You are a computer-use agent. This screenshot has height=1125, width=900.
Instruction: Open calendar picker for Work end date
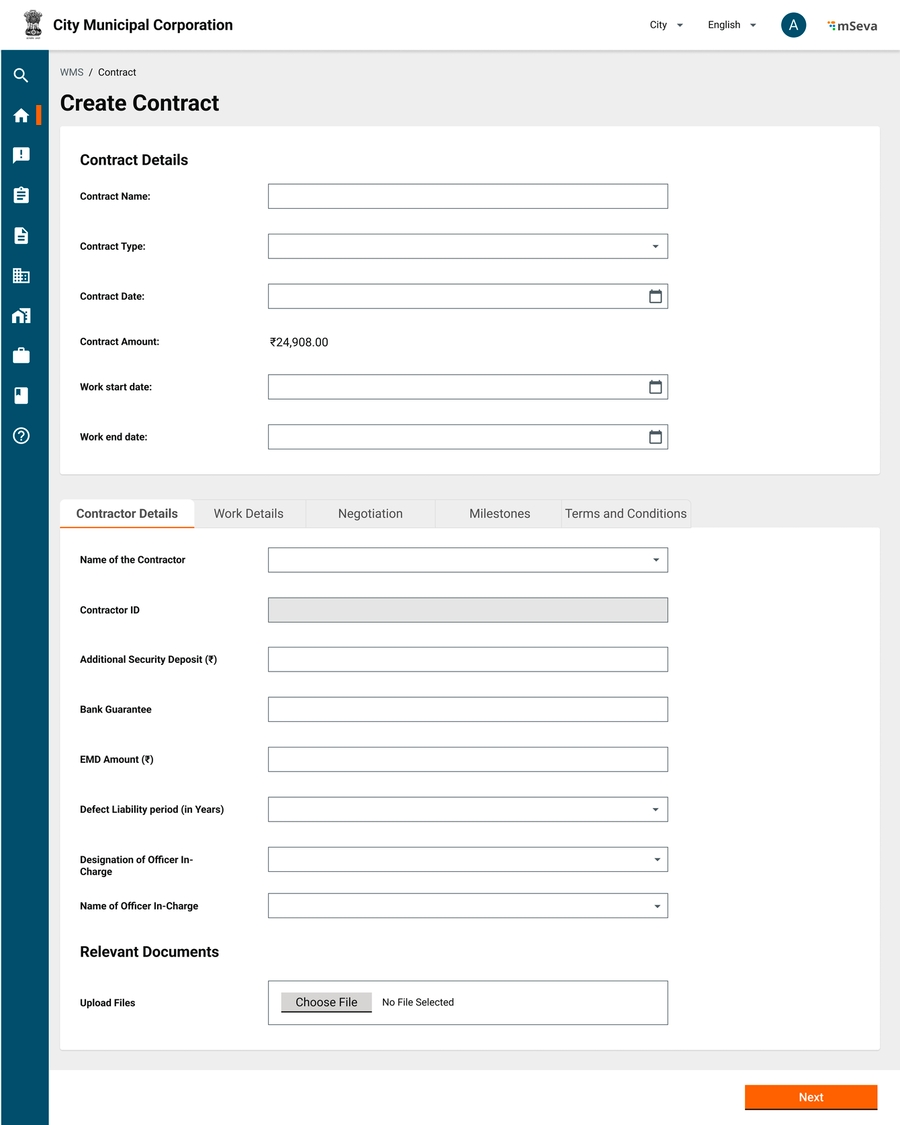pos(655,437)
